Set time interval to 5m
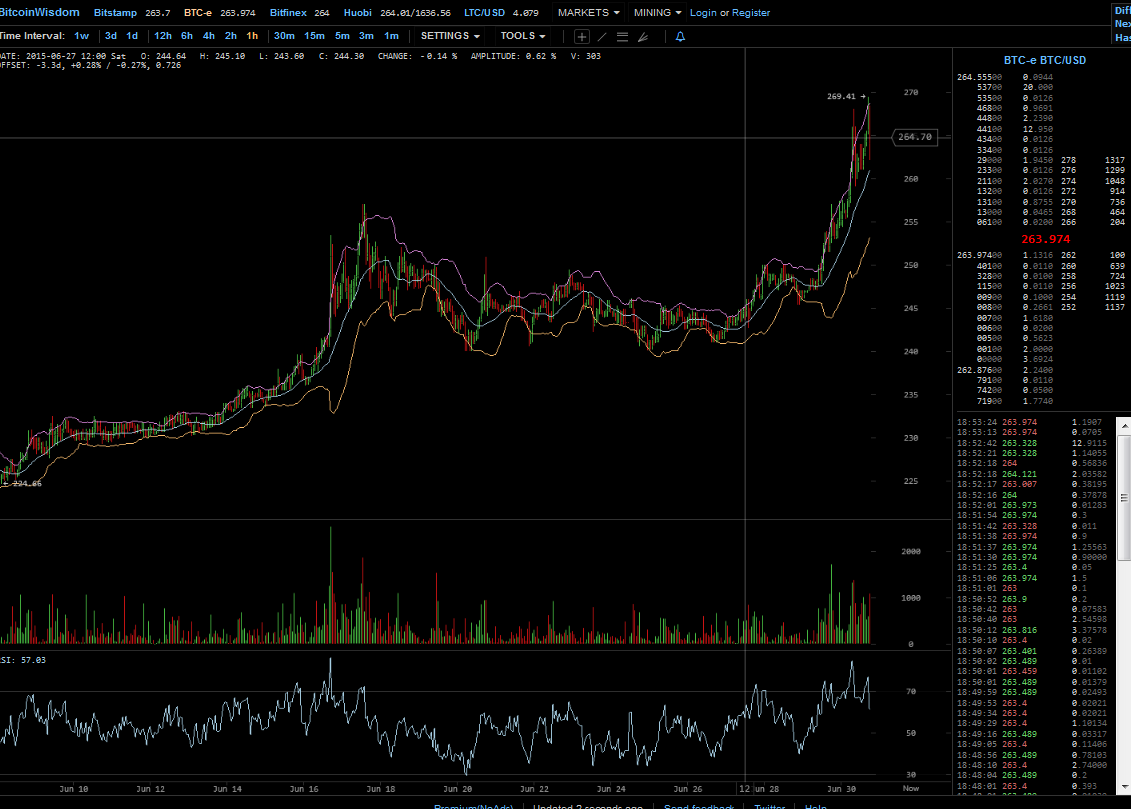The height and width of the screenshot is (809, 1131). coord(342,35)
